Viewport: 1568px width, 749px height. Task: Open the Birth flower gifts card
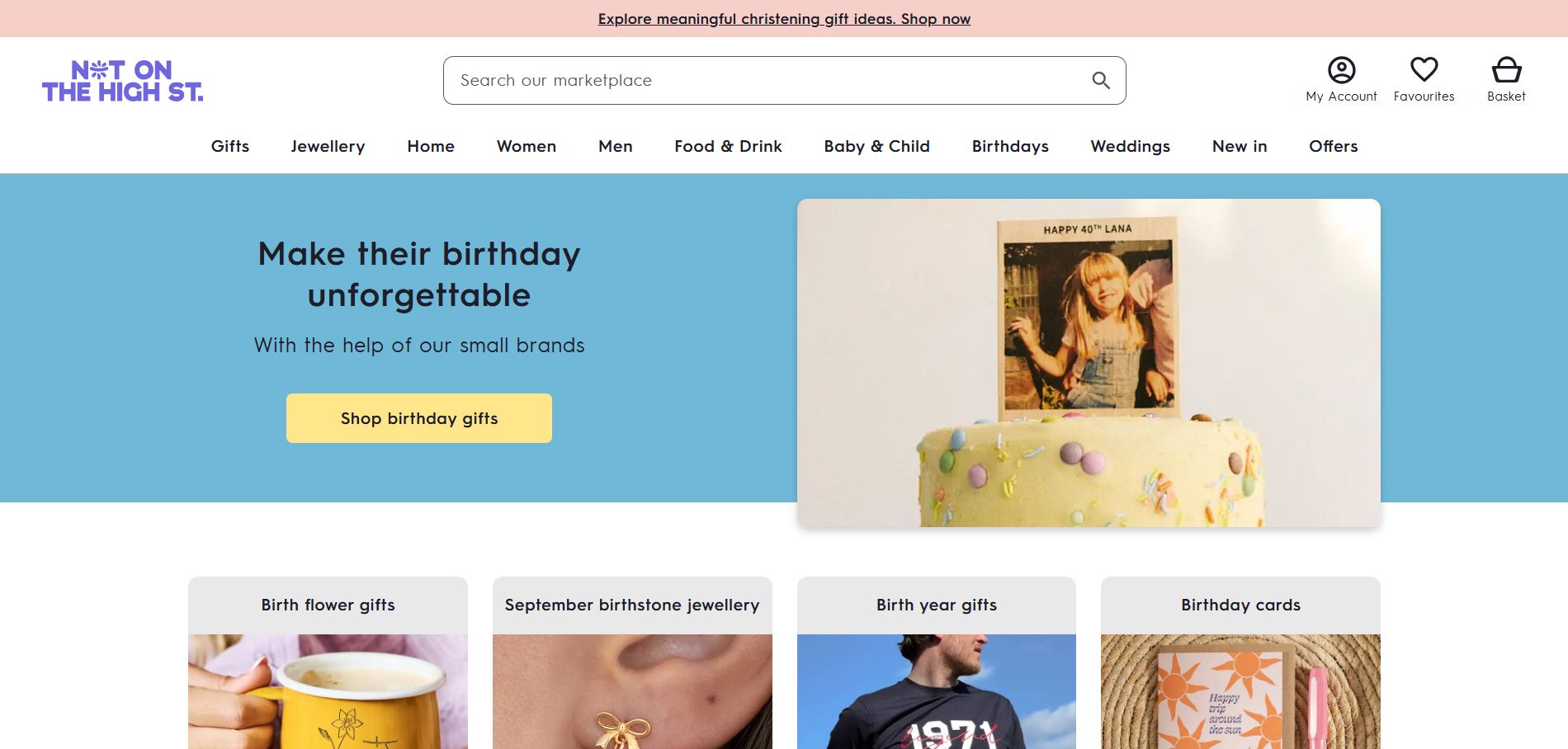[x=328, y=605]
